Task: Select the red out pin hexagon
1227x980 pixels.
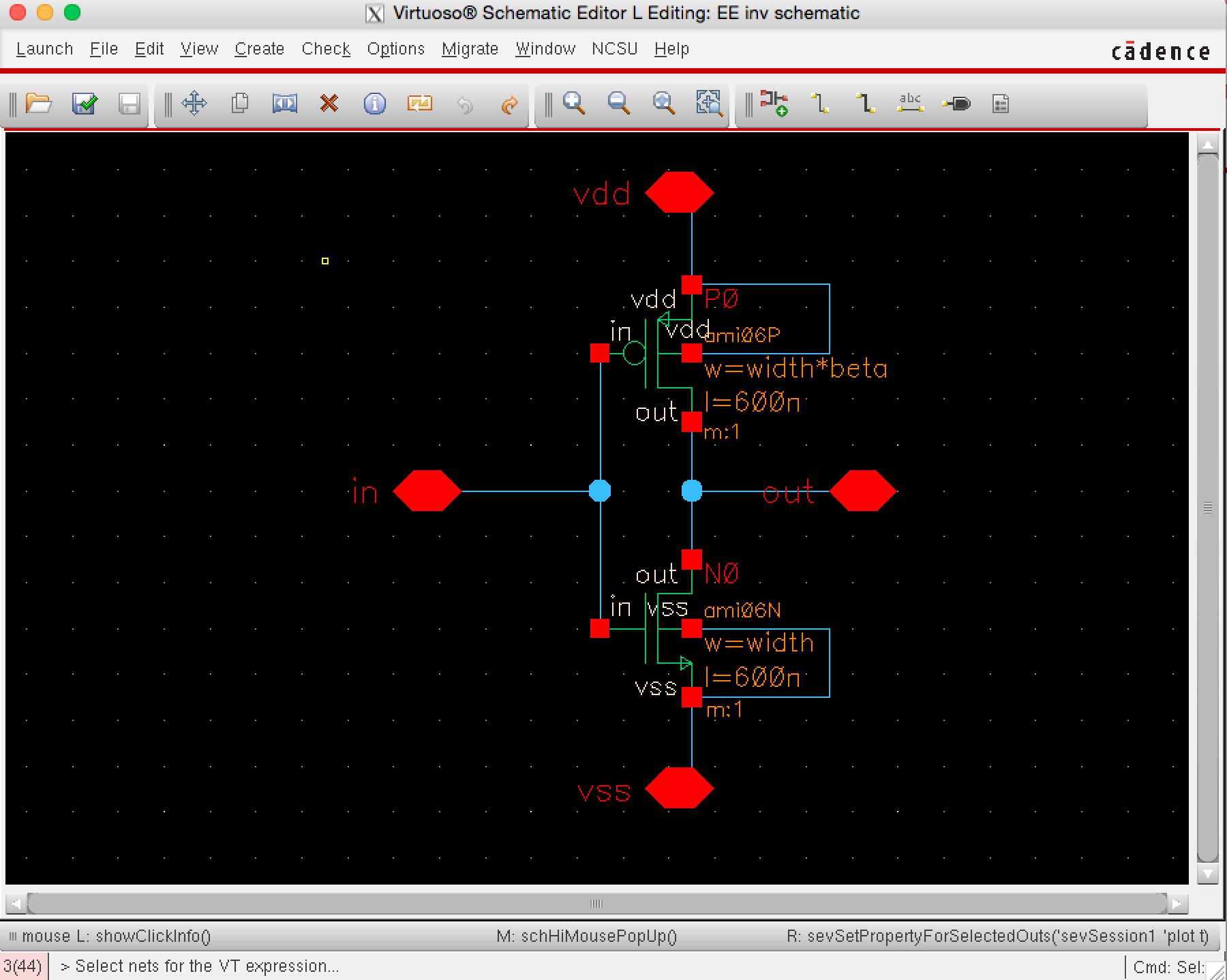Action: [x=862, y=491]
